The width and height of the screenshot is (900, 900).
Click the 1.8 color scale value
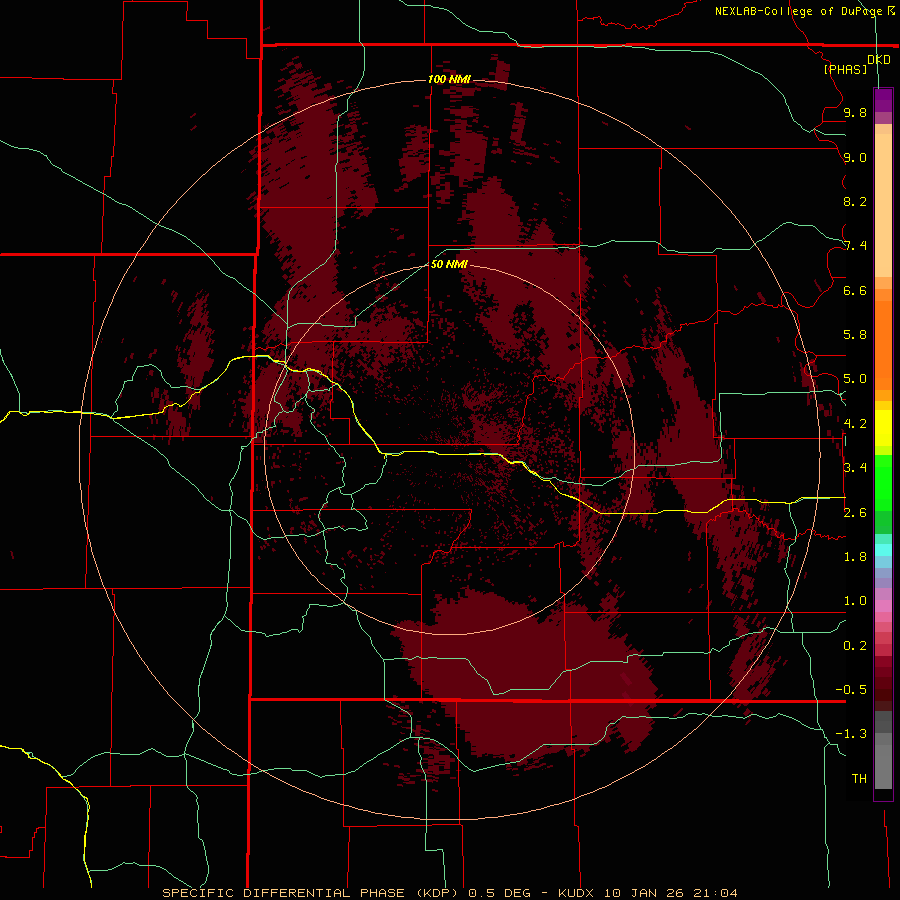pyautogui.click(x=855, y=556)
